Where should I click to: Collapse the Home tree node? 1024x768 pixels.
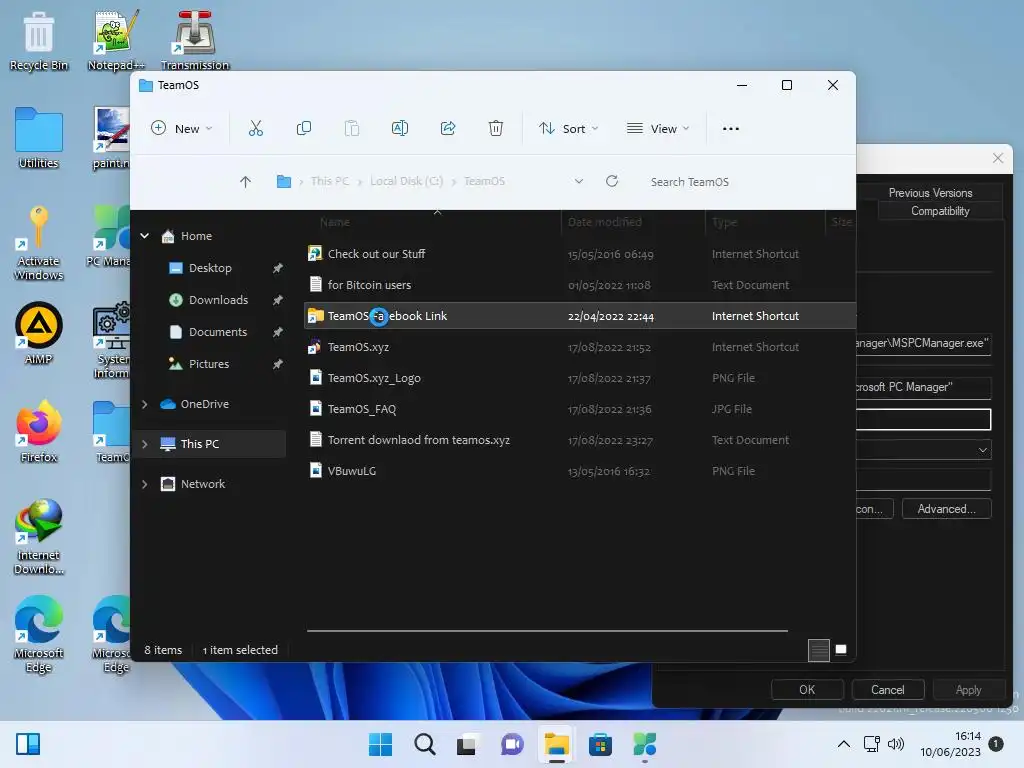144,236
